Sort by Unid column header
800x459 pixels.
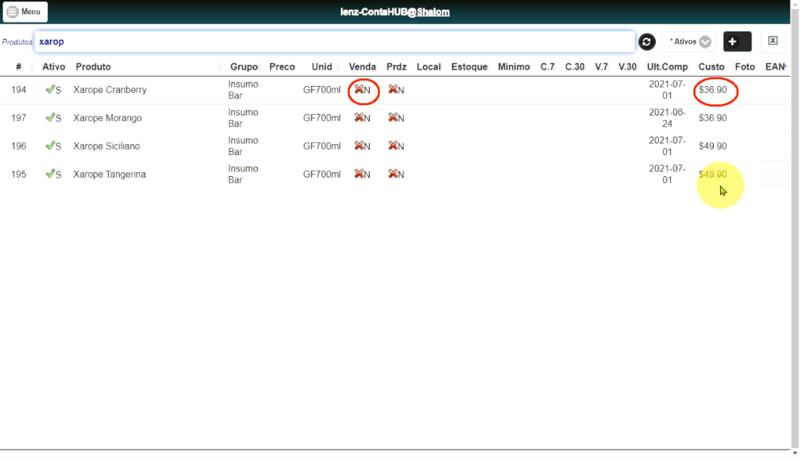[322, 67]
